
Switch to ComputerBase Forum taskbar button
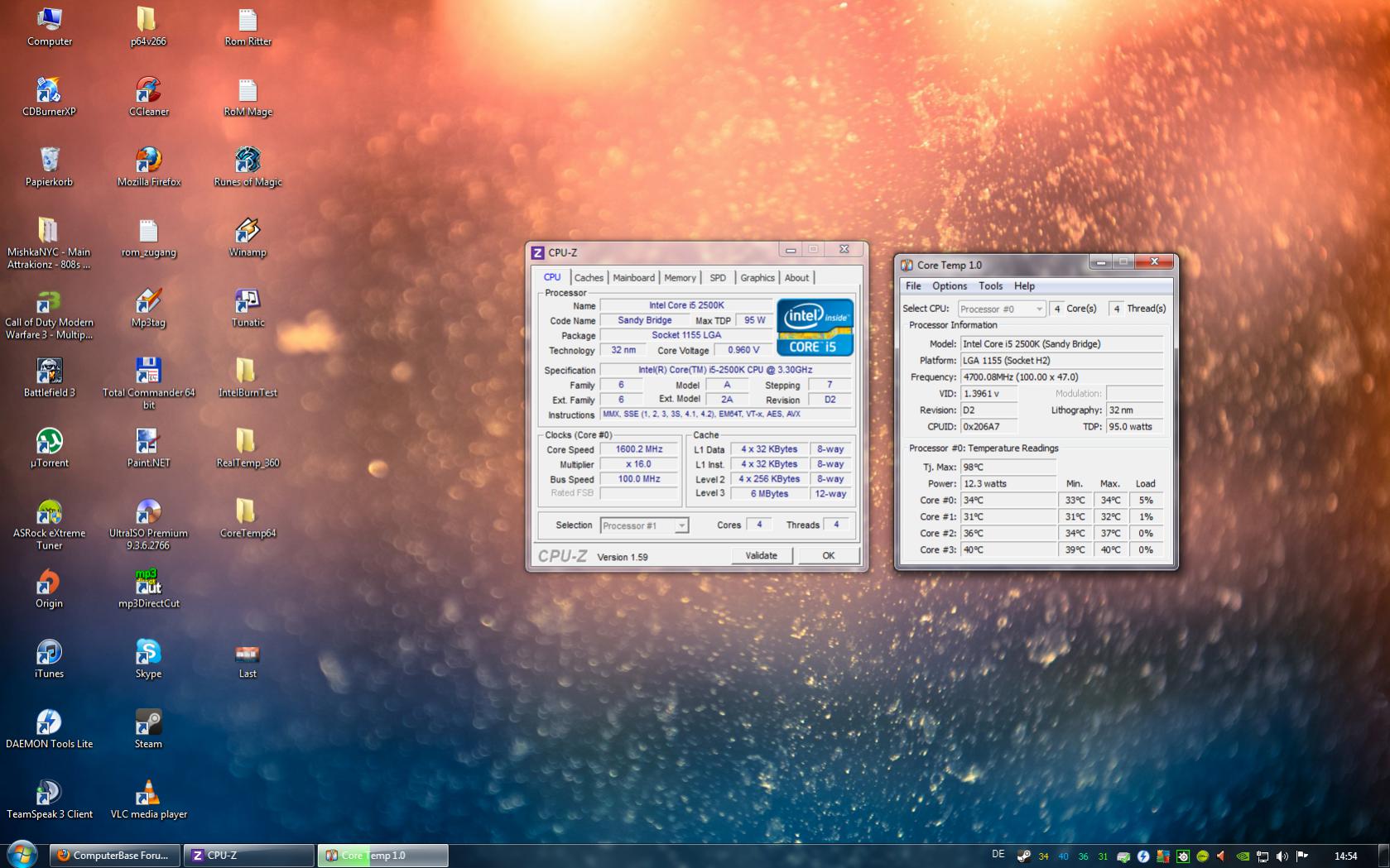point(114,856)
